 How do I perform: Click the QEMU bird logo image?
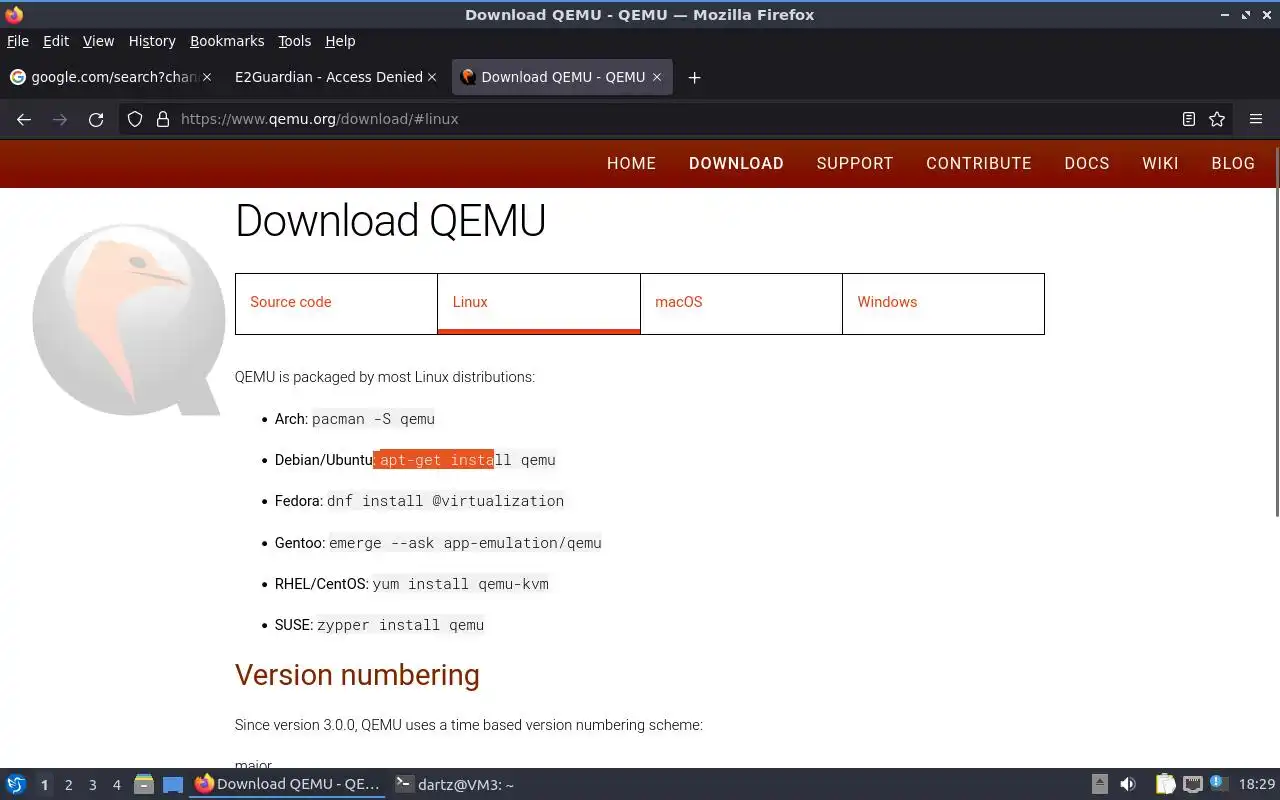pos(128,318)
